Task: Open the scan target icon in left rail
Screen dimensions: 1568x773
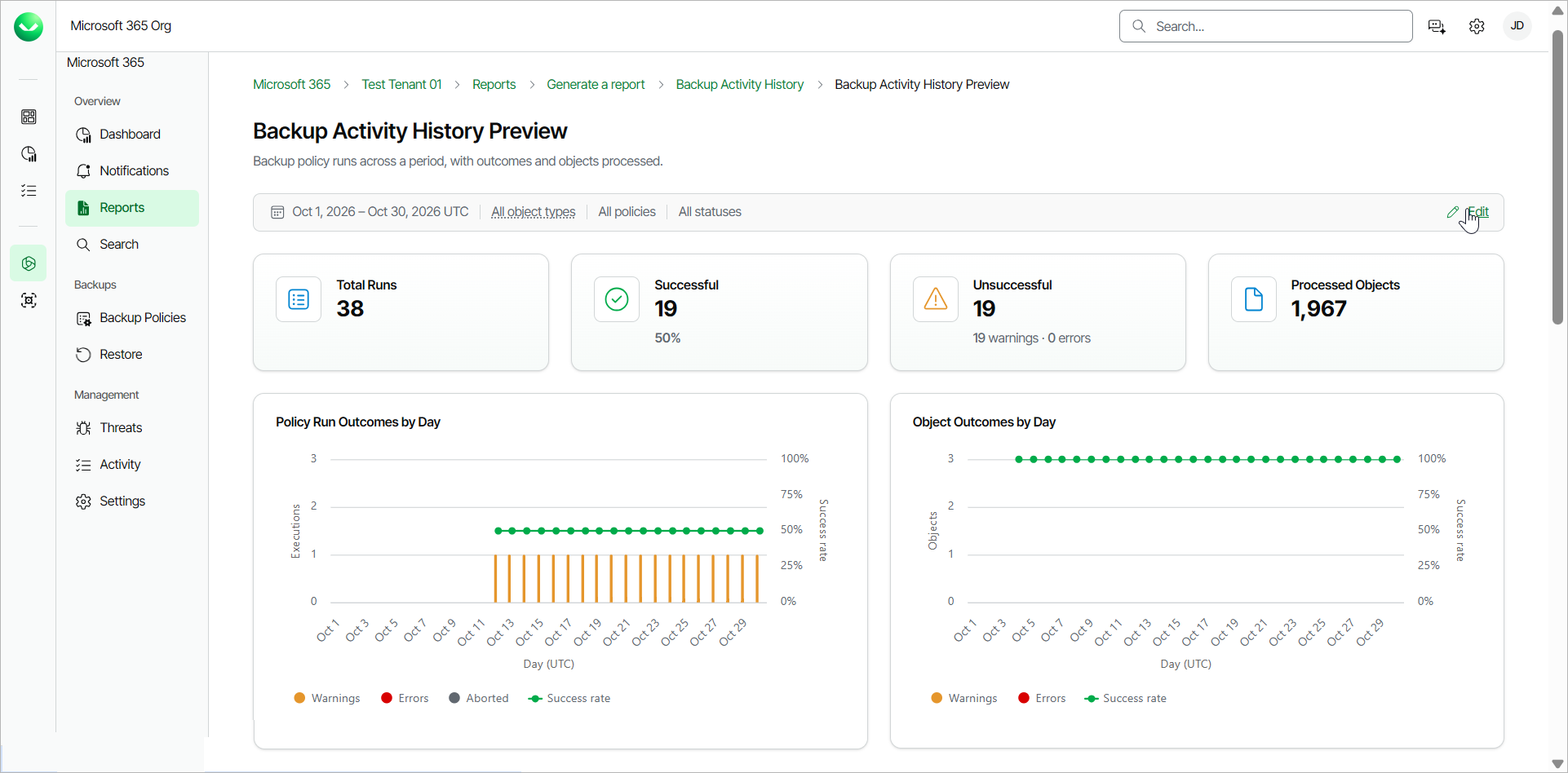Action: (29, 301)
